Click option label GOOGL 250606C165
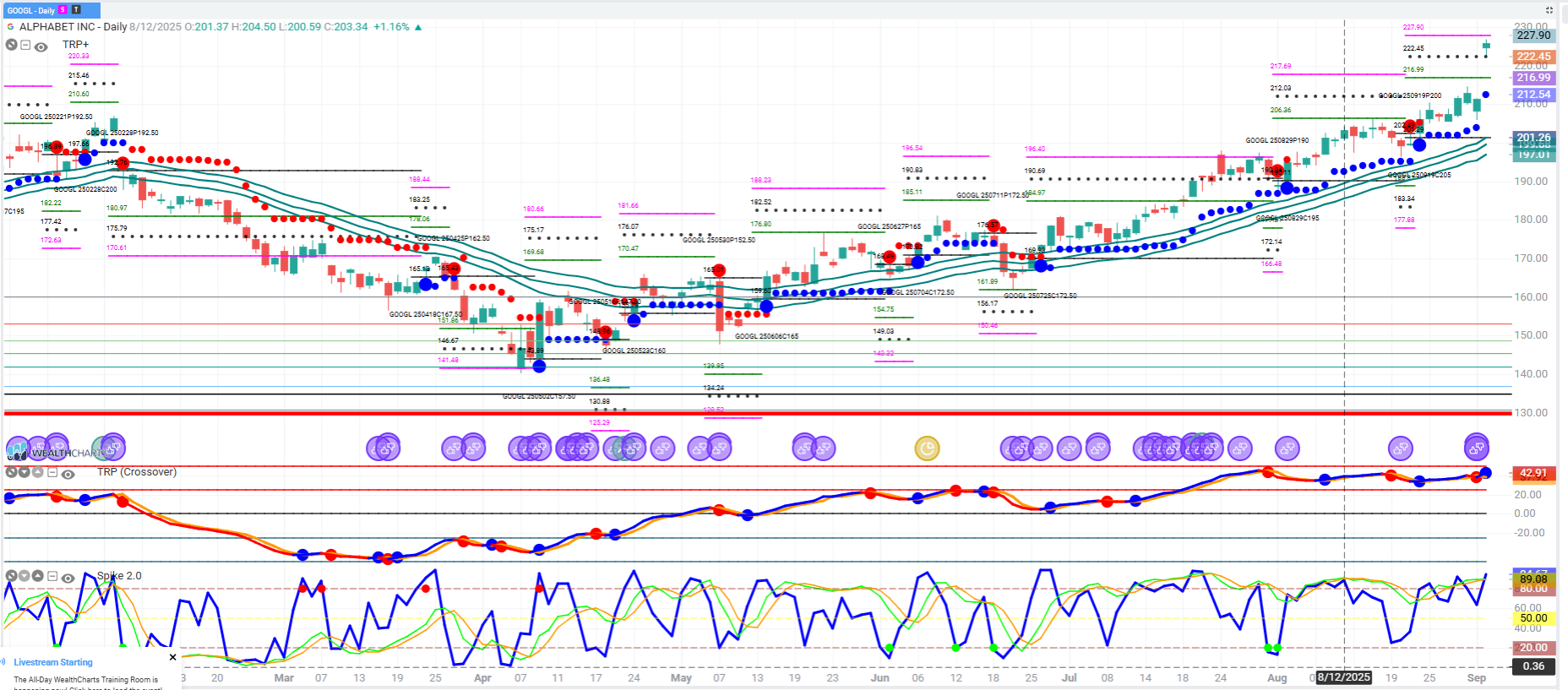1568x690 pixels. [766, 336]
